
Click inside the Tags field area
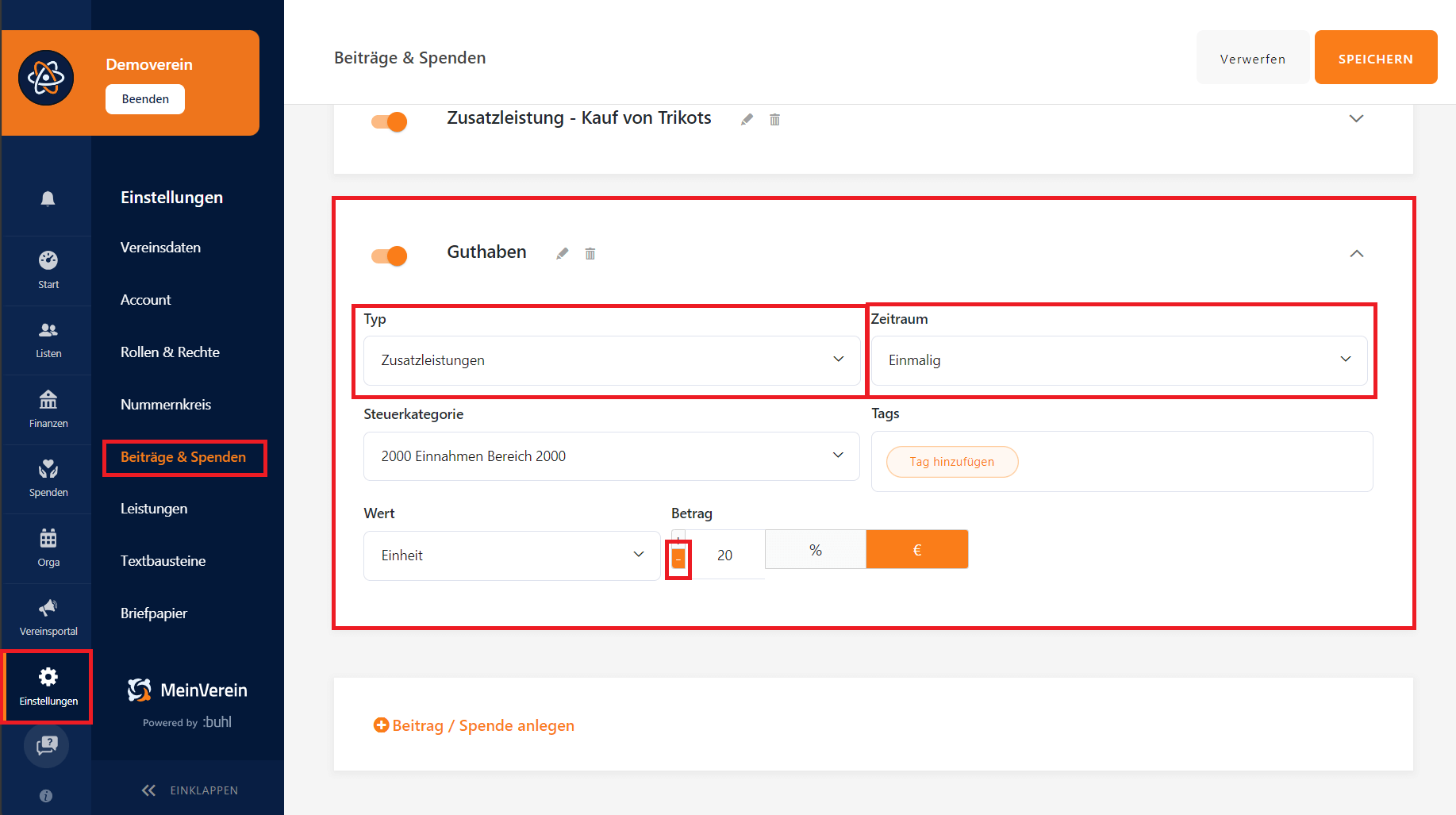pyautogui.click(x=1122, y=462)
